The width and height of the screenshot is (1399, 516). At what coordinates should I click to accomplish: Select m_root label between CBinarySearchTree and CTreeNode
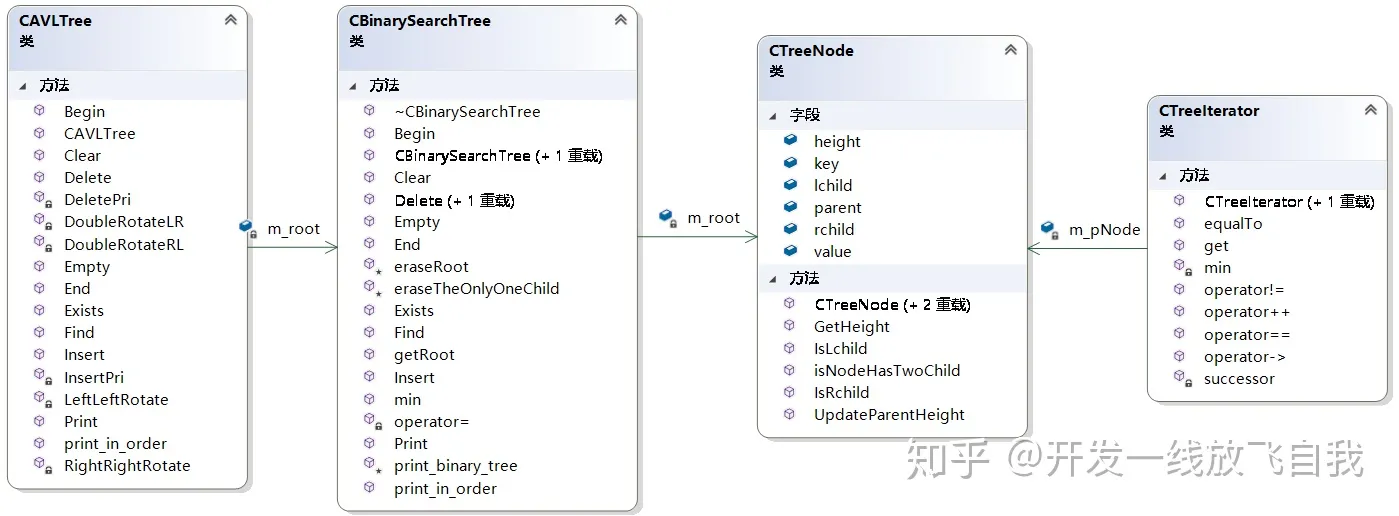pyautogui.click(x=714, y=217)
